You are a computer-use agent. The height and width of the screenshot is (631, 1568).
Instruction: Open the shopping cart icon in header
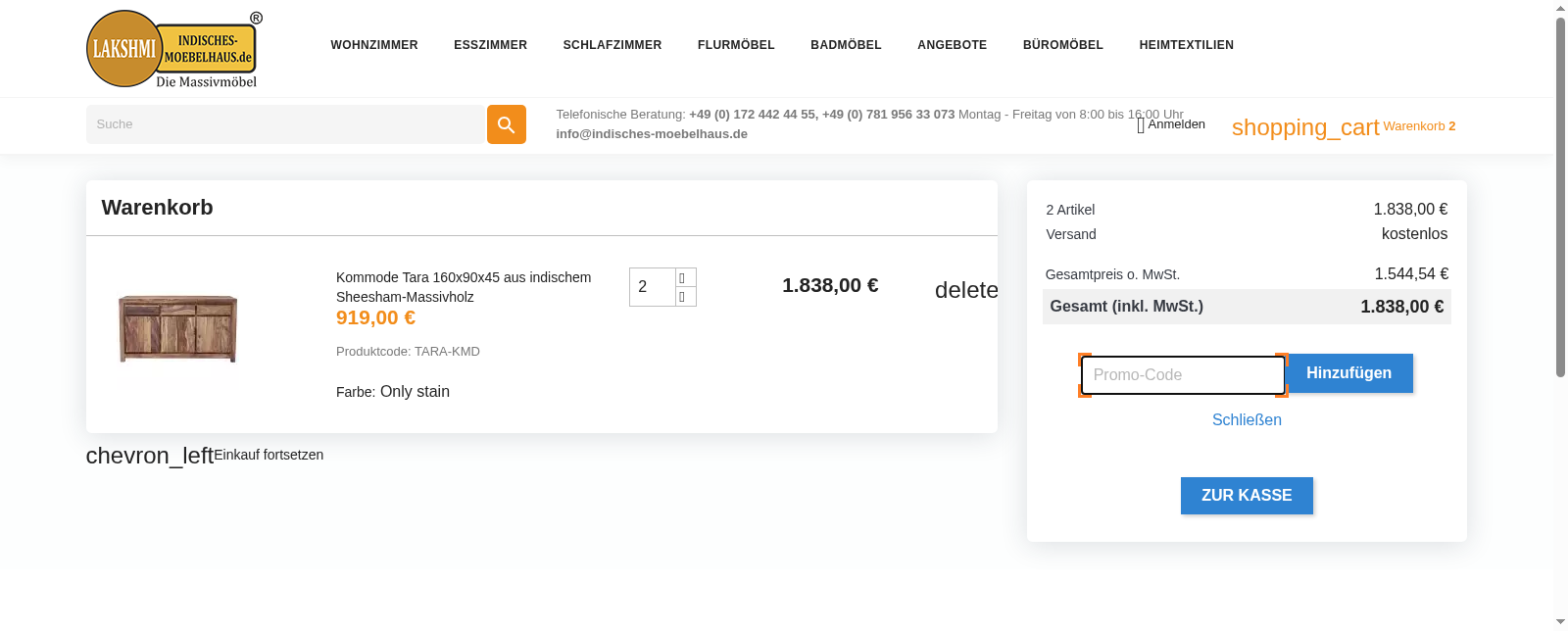1304,127
